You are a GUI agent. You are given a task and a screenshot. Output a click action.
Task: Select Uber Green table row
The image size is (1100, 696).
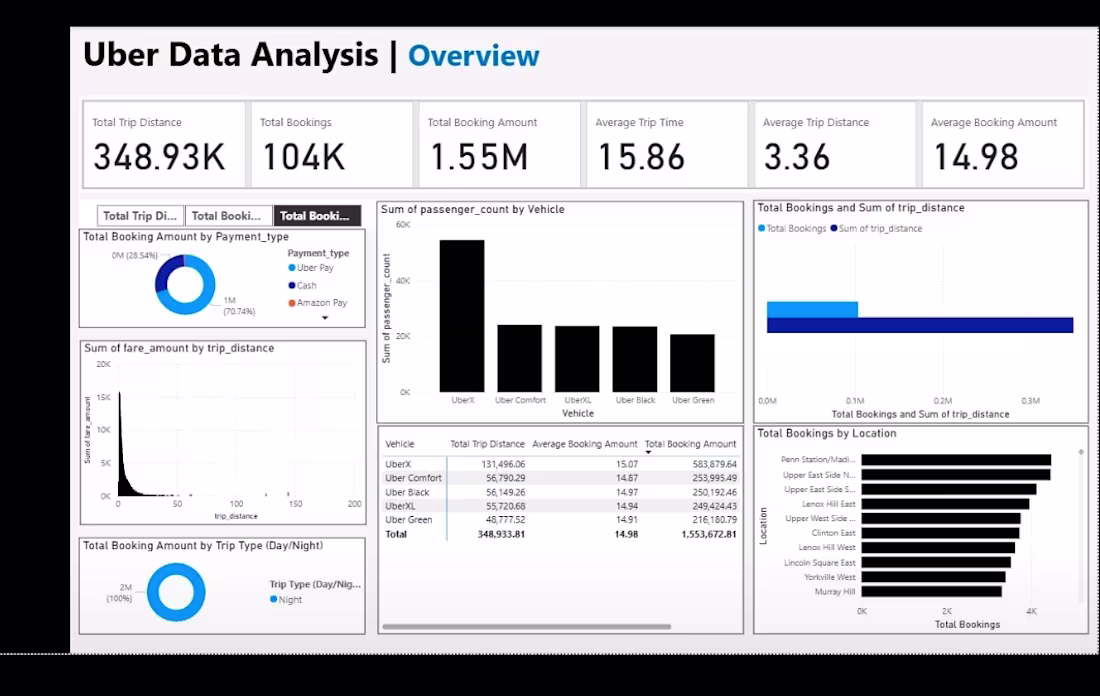point(561,520)
